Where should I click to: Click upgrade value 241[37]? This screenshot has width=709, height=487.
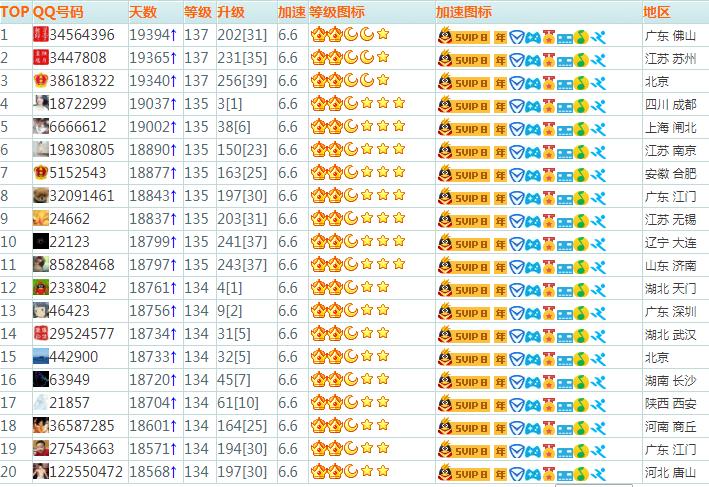tap(242, 242)
